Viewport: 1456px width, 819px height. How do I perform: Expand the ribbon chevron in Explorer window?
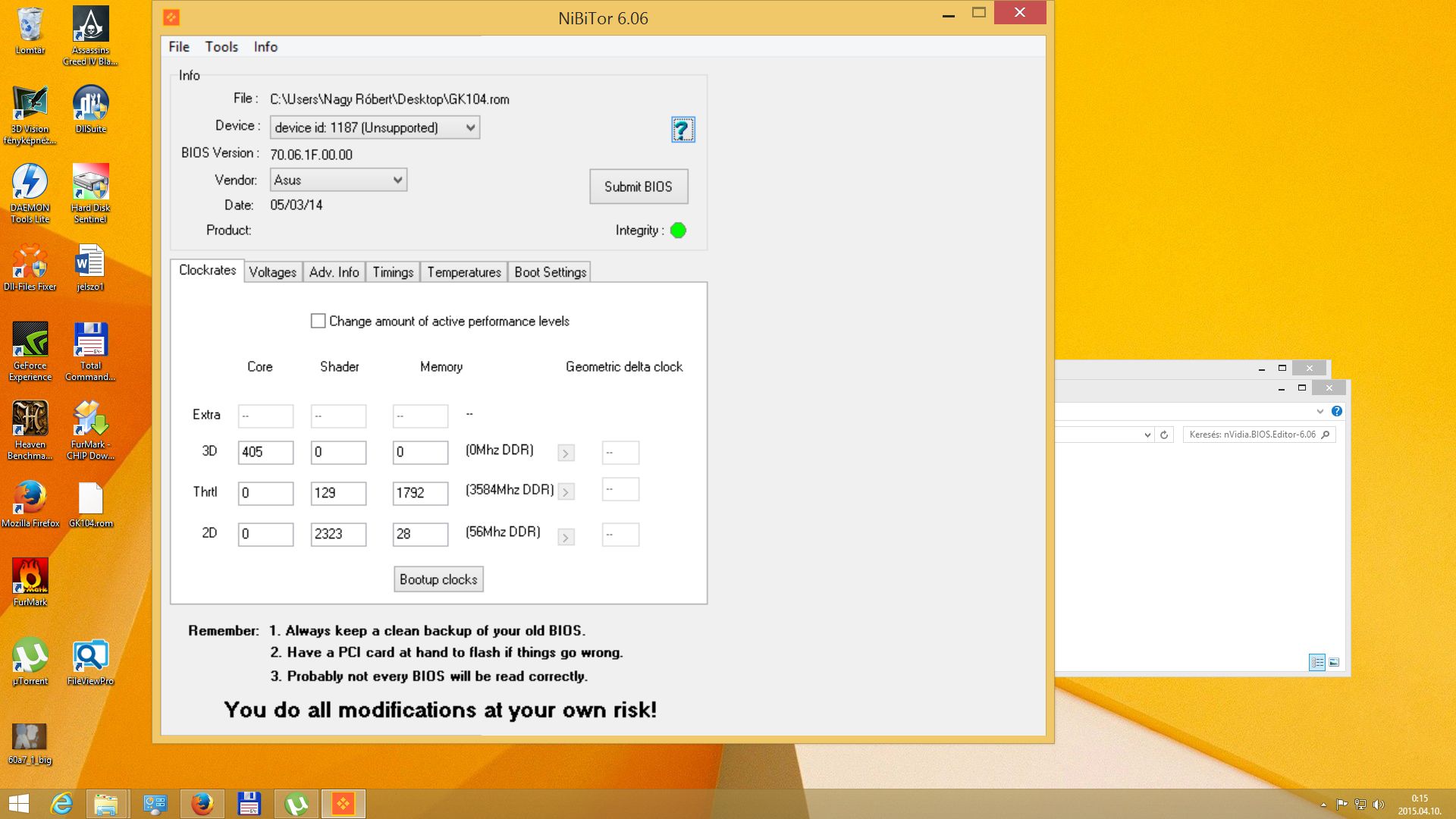1320,411
